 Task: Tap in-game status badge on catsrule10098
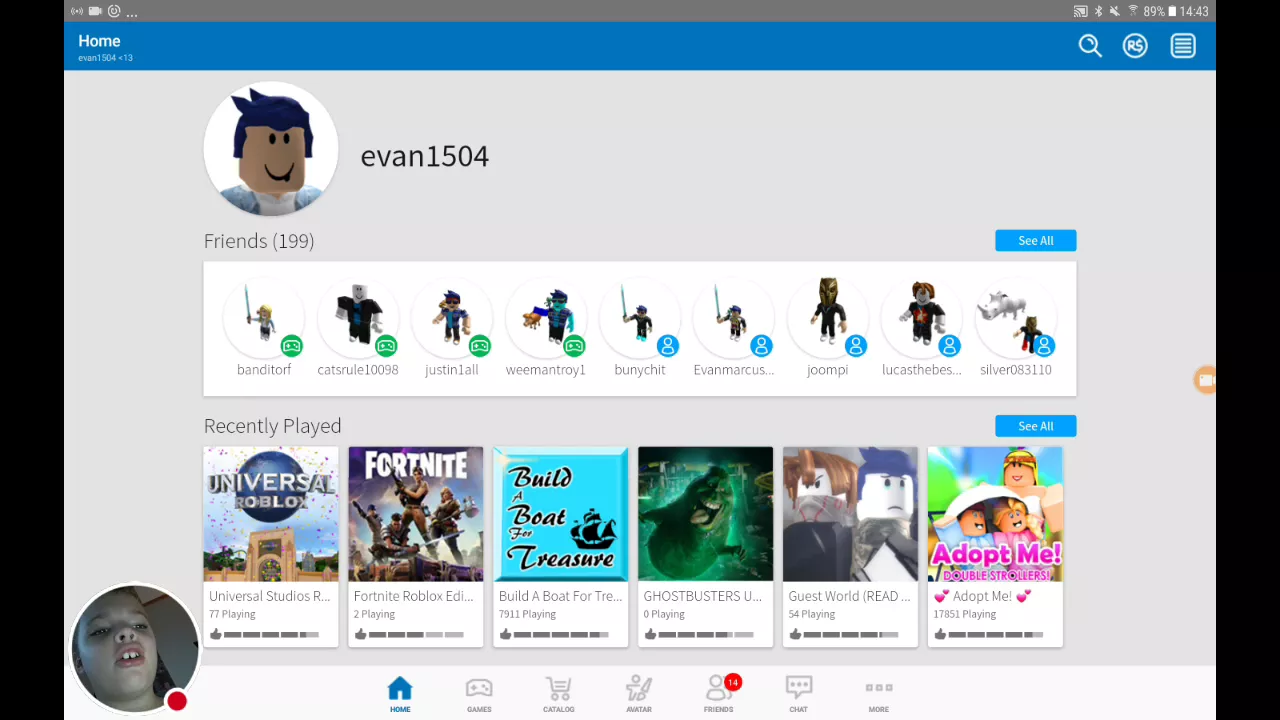pyautogui.click(x=386, y=346)
